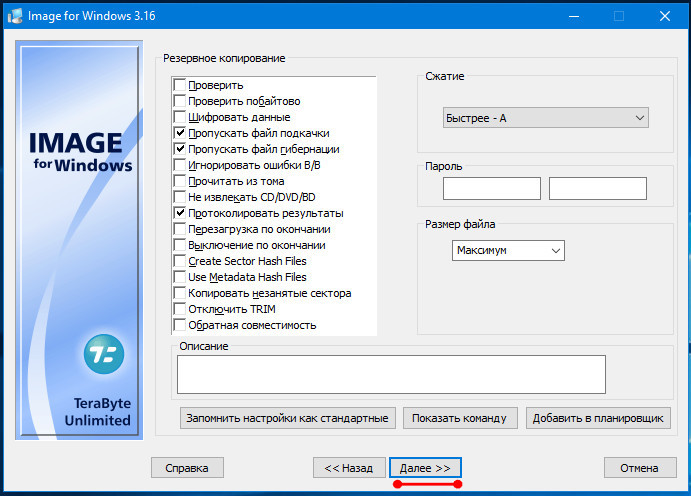Click the Image for Windows title bar icon
This screenshot has width=691, height=496.
15,16
